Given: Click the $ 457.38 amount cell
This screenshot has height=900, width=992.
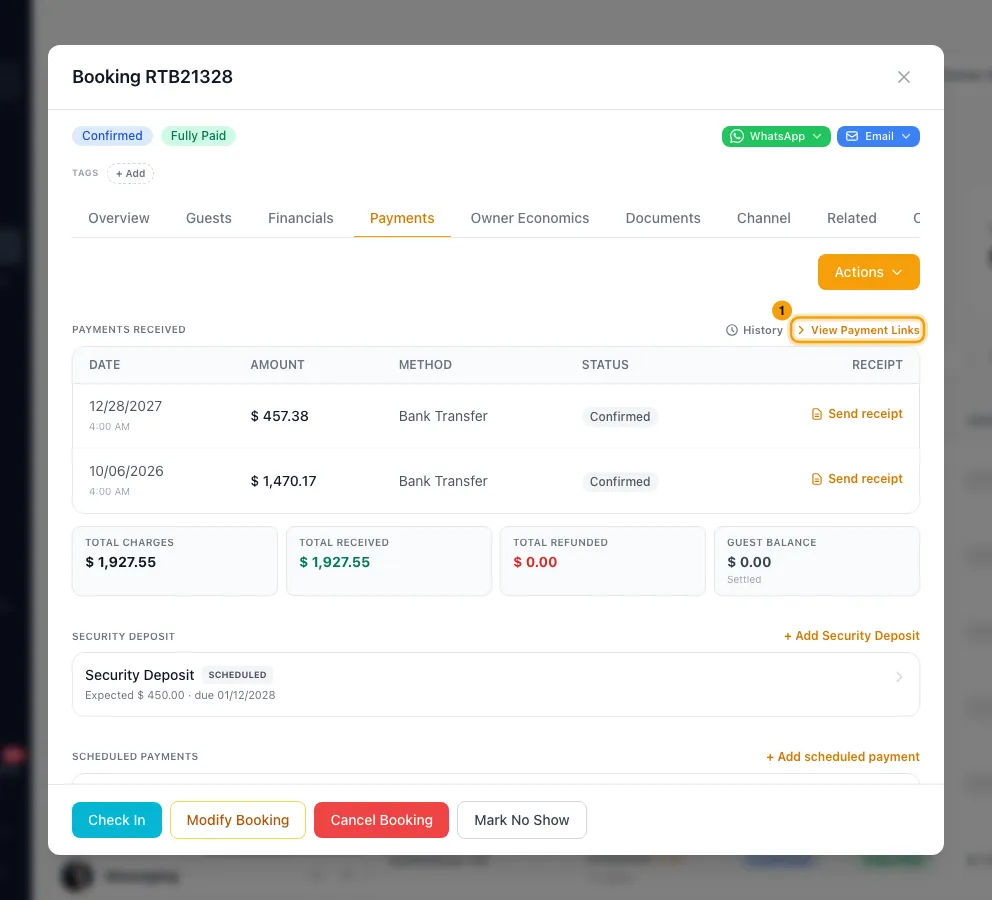Looking at the screenshot, I should point(279,416).
